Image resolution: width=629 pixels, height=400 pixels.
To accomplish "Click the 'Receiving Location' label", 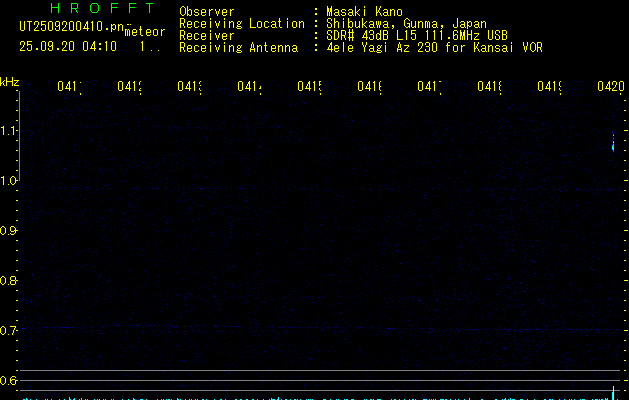I will 242,24.
